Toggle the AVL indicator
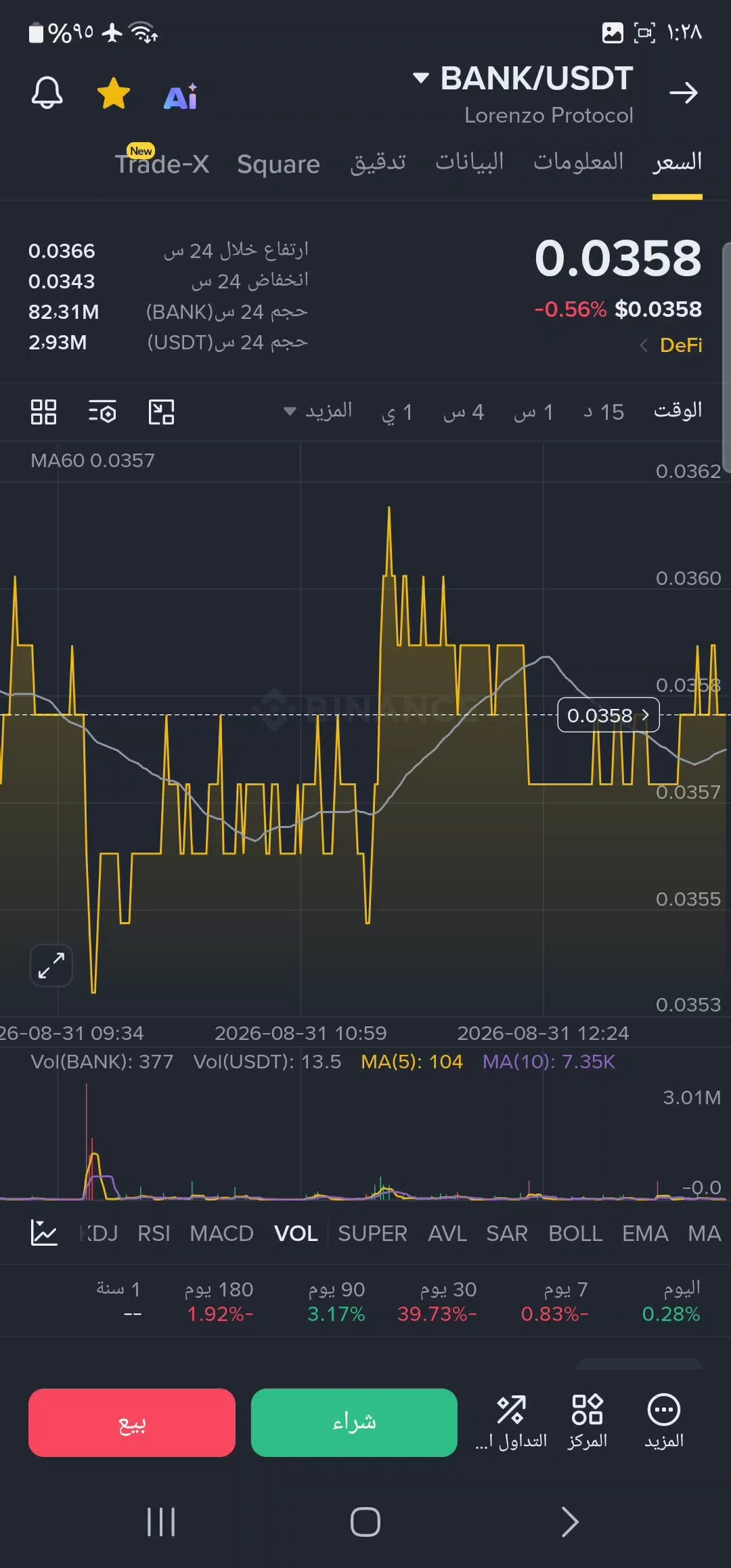 [447, 1234]
